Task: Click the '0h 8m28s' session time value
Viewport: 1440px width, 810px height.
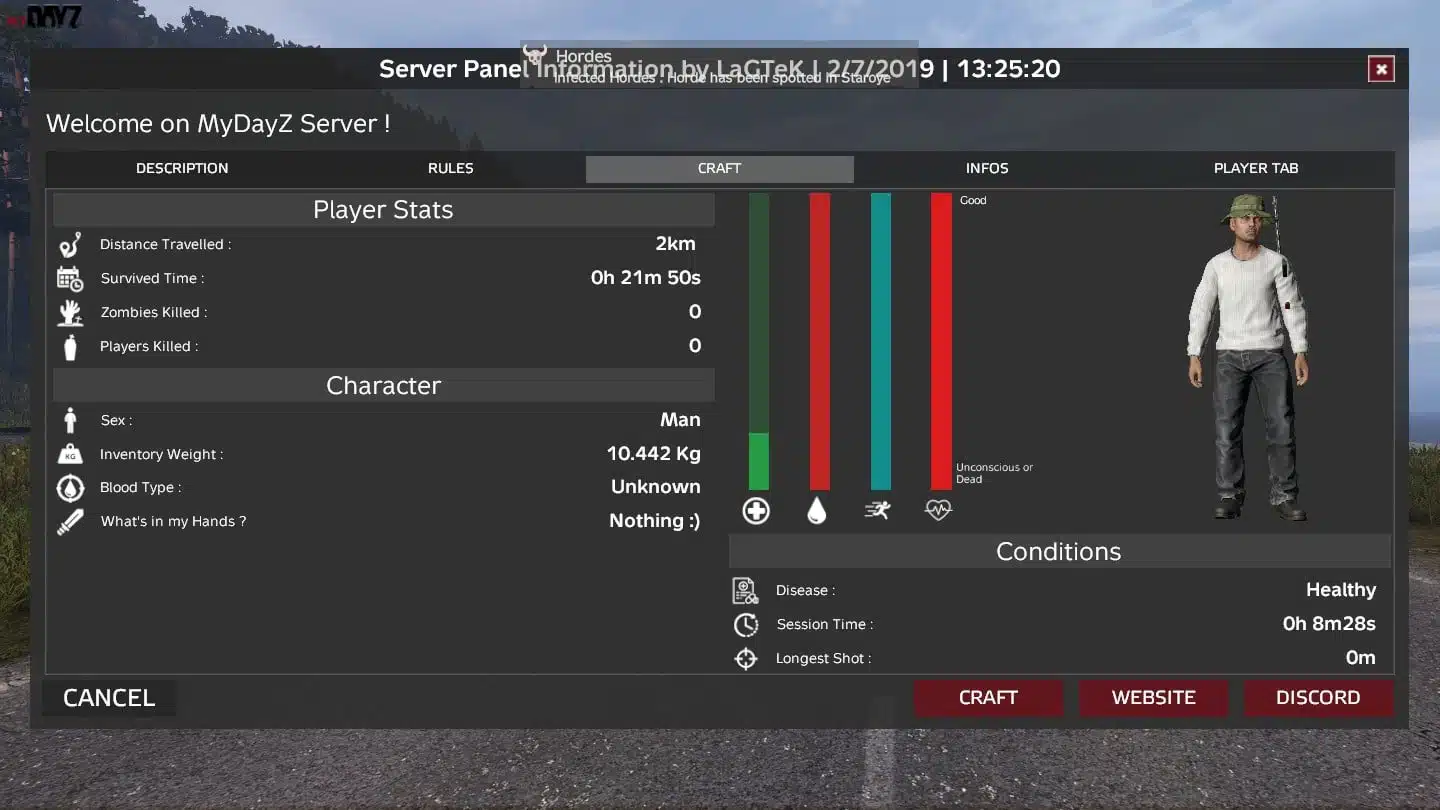Action: [x=1329, y=624]
